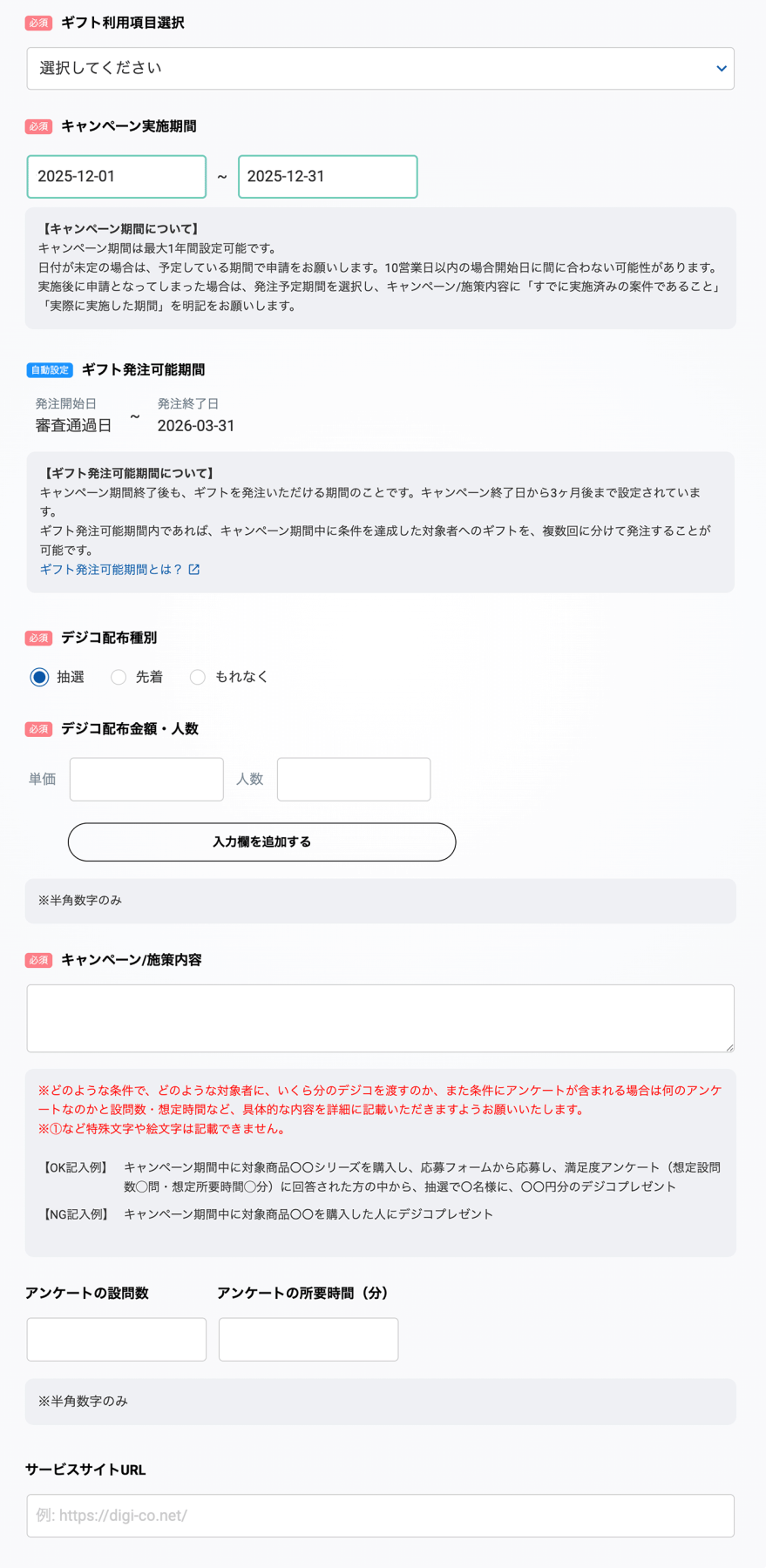
Task: Click the campaign end date 2025-12-31 field
Action: click(328, 177)
